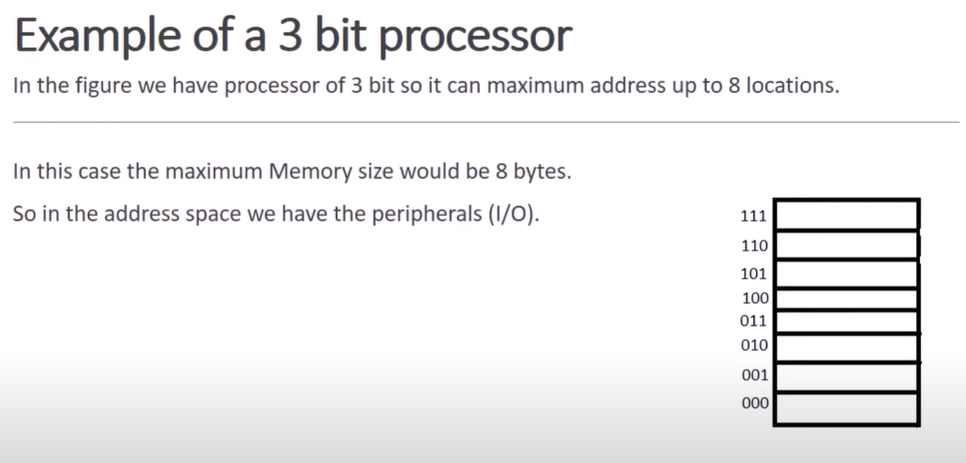This screenshot has width=966, height=463.
Task: Select the 011 address label
Action: 753,321
